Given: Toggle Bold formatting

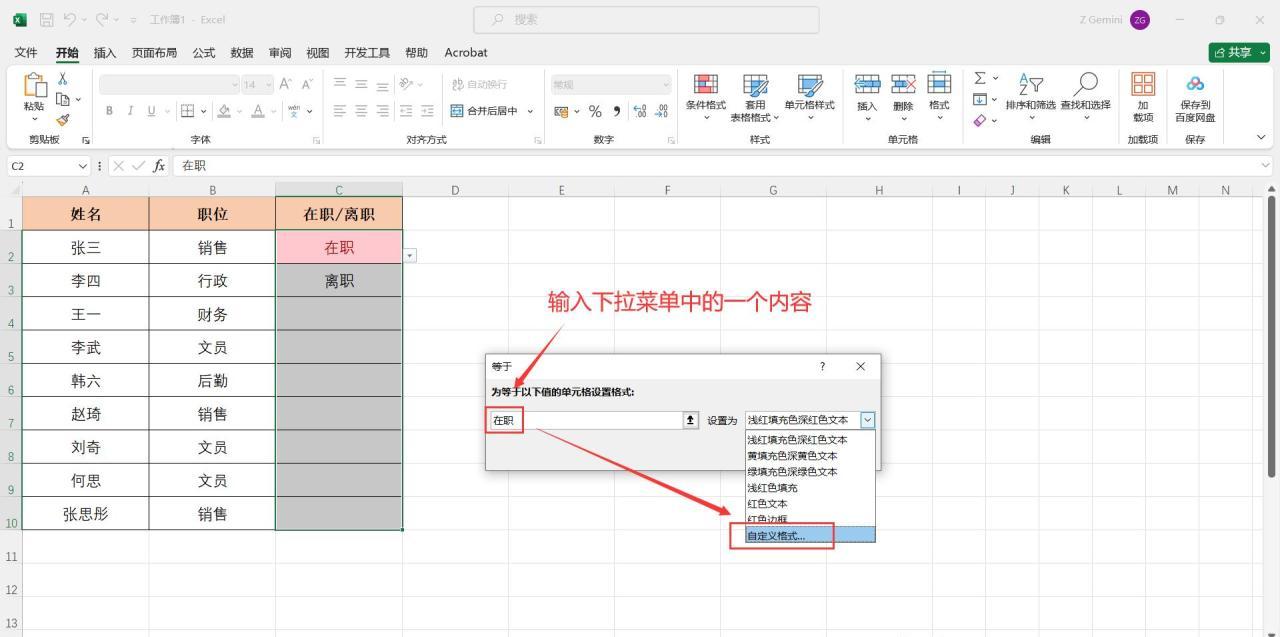Looking at the screenshot, I should coord(109,111).
